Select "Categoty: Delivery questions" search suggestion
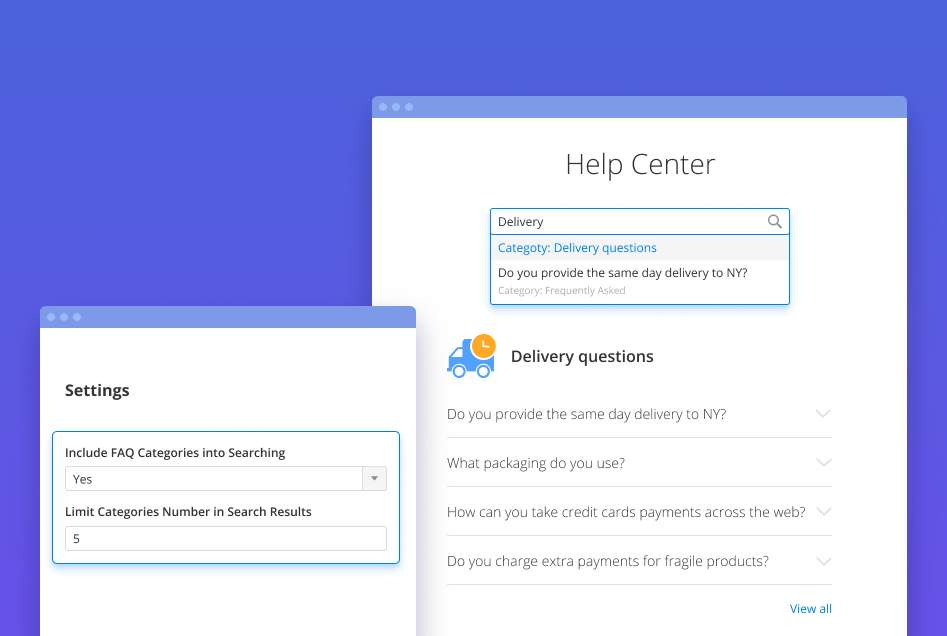The height and width of the screenshot is (636, 947). pos(577,248)
